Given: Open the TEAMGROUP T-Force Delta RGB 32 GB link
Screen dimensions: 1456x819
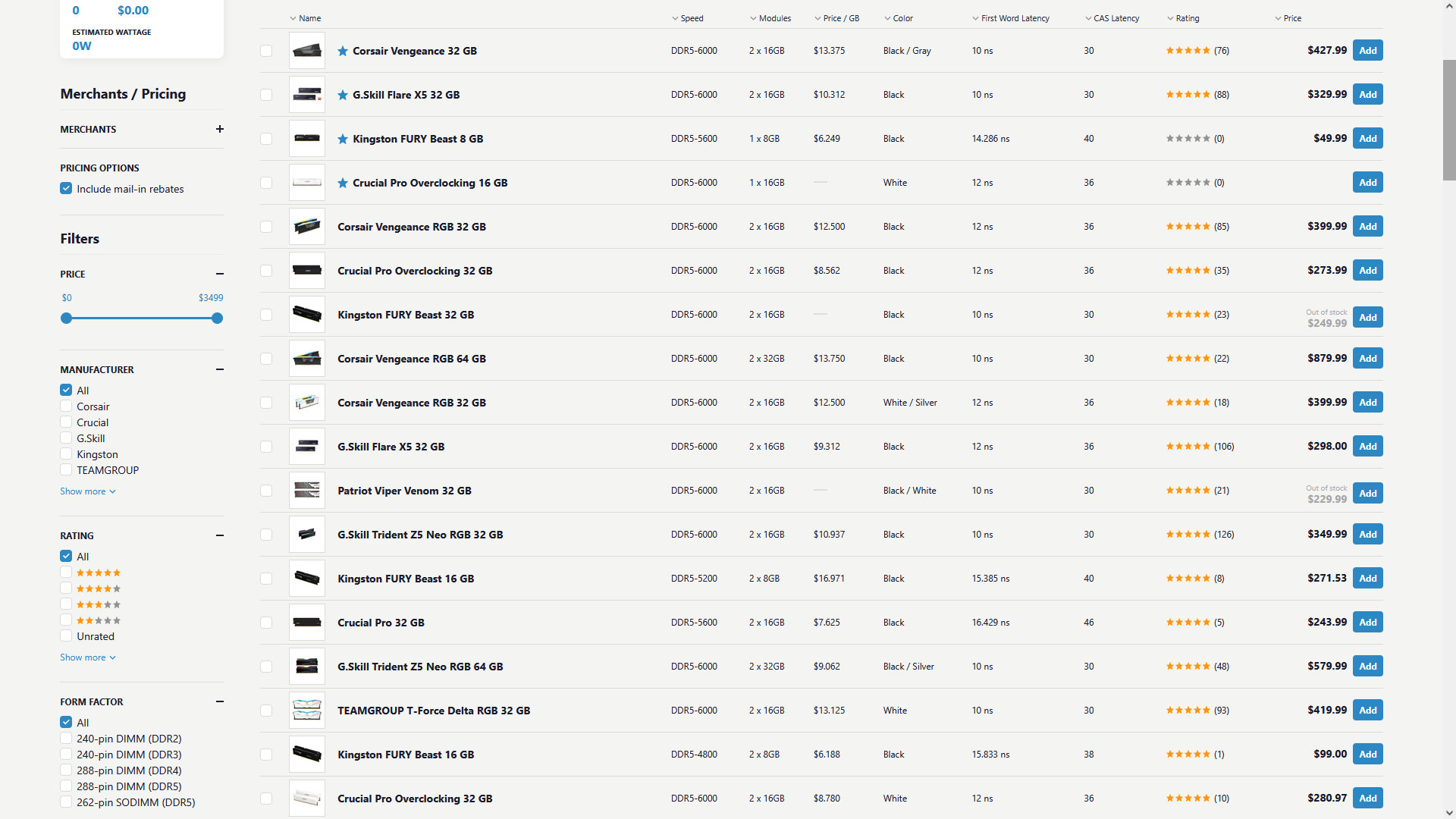Looking at the screenshot, I should (434, 711).
